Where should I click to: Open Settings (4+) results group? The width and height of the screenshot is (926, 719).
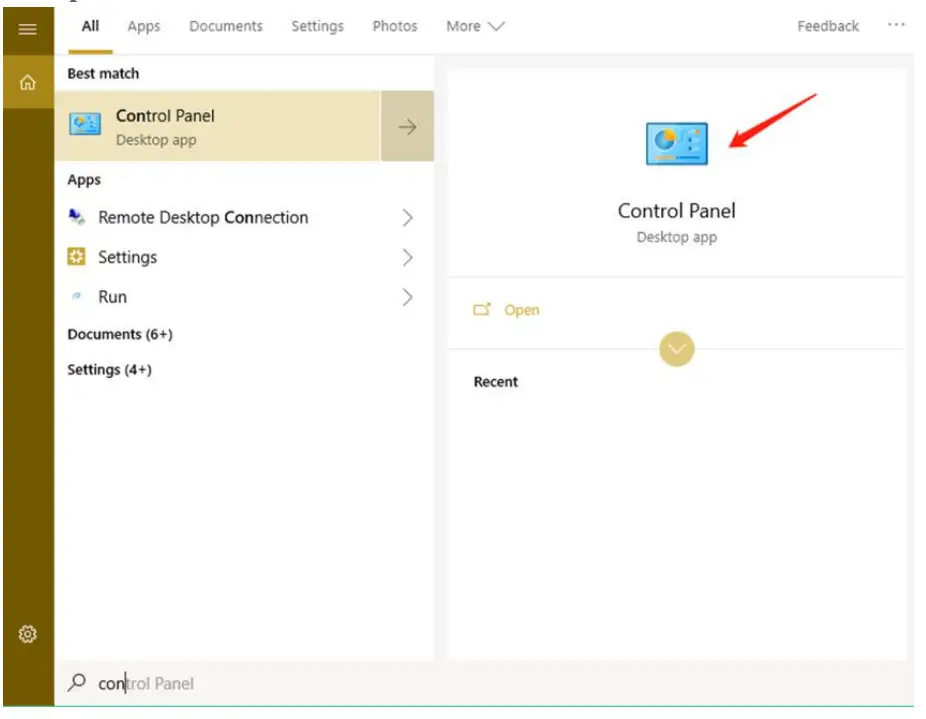(x=109, y=369)
